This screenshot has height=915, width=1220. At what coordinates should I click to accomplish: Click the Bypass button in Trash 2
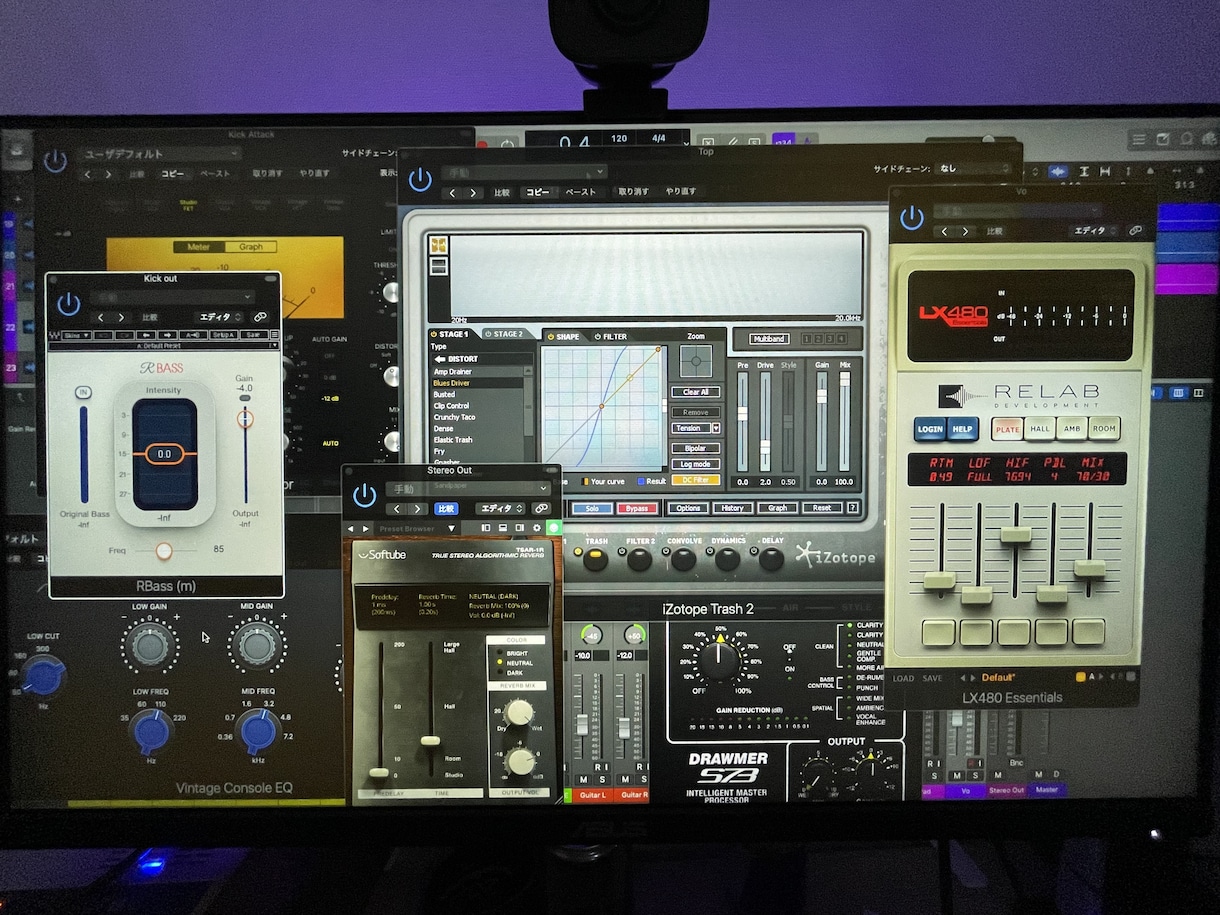click(637, 508)
